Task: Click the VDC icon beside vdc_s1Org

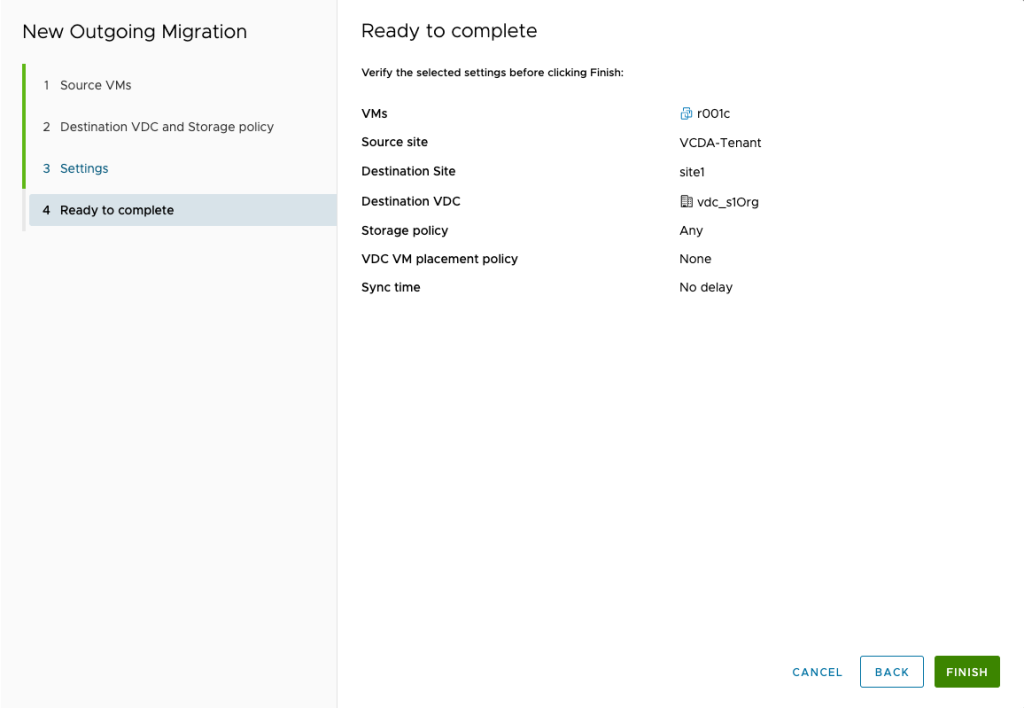Action: click(686, 201)
